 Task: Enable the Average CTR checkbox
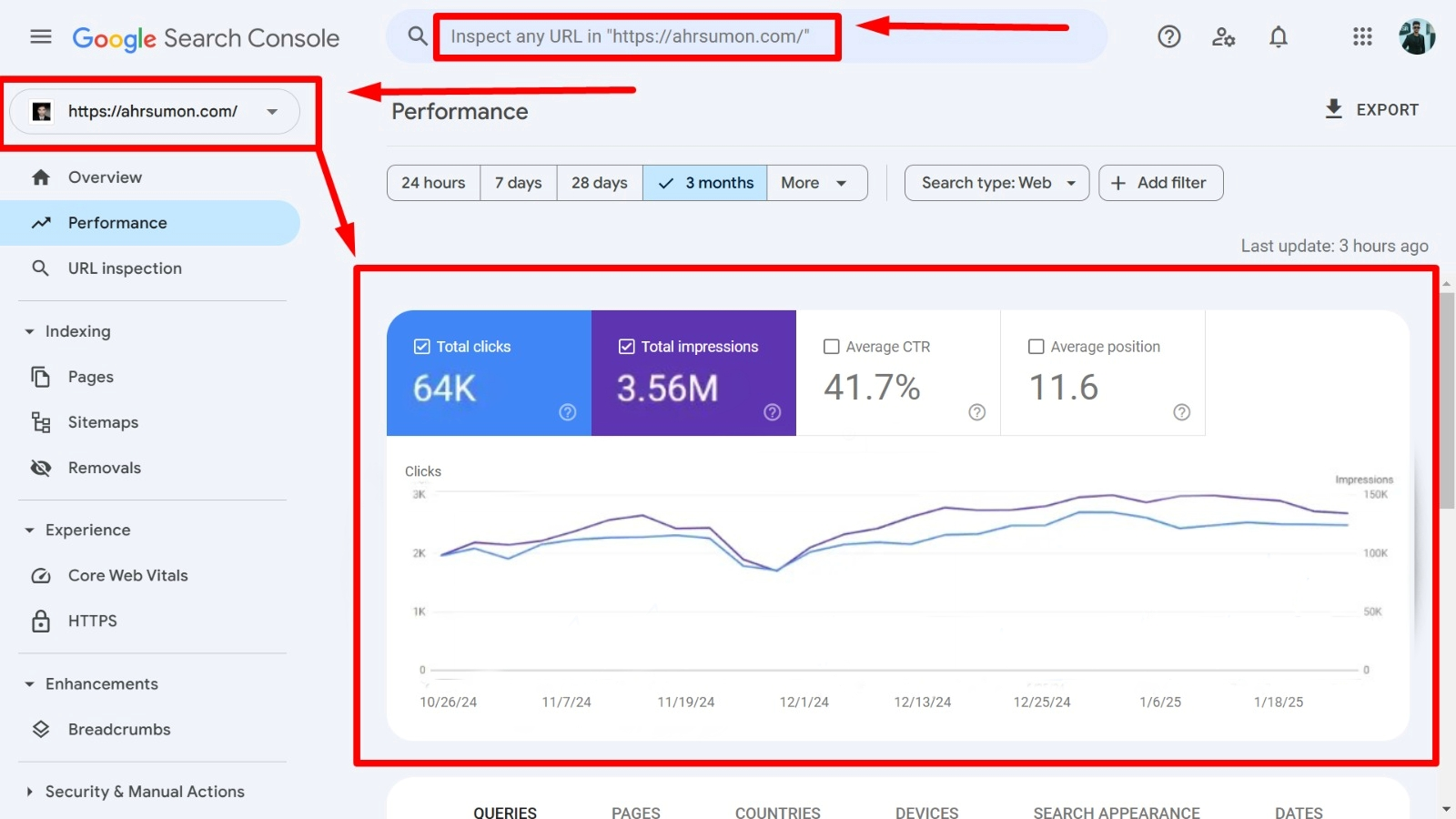832,347
